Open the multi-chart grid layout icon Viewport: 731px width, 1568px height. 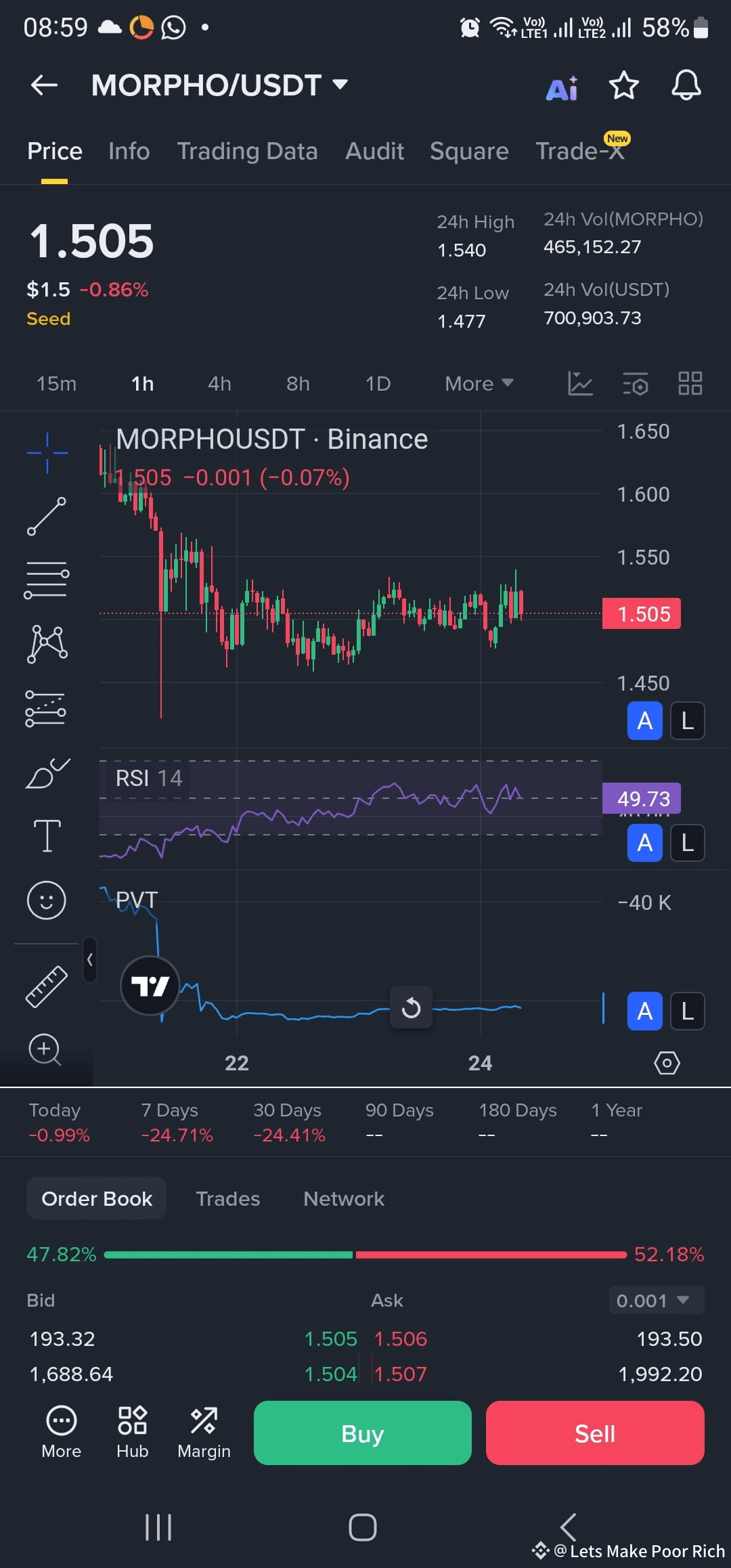690,384
